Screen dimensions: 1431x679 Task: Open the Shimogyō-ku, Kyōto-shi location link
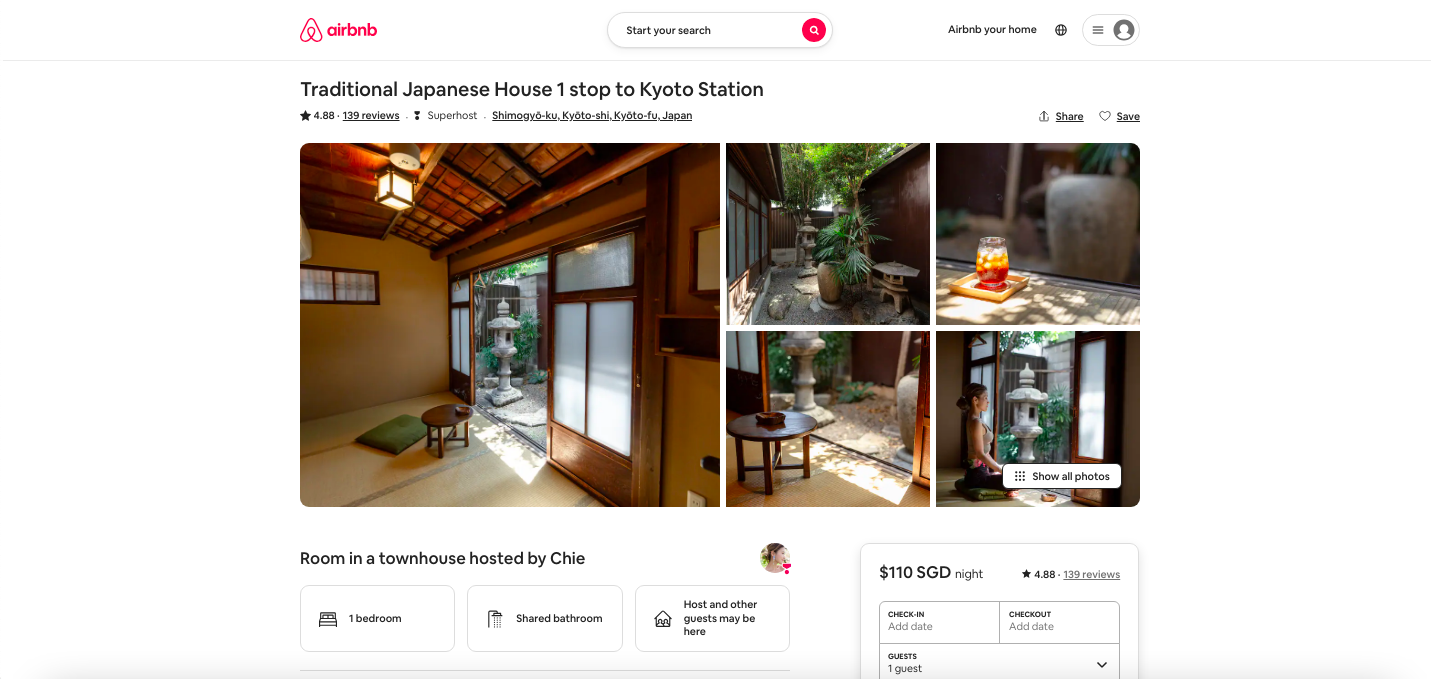pos(592,116)
